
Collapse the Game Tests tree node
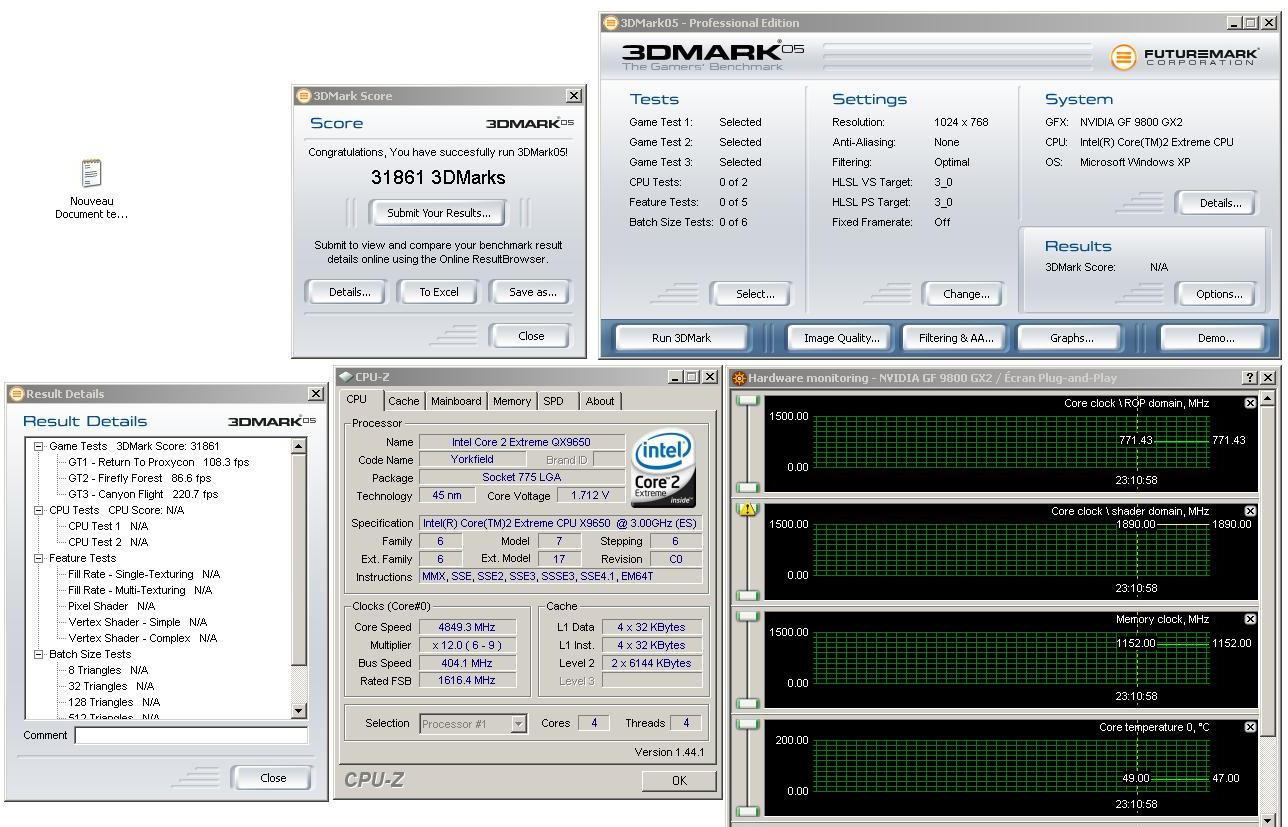pyautogui.click(x=39, y=446)
